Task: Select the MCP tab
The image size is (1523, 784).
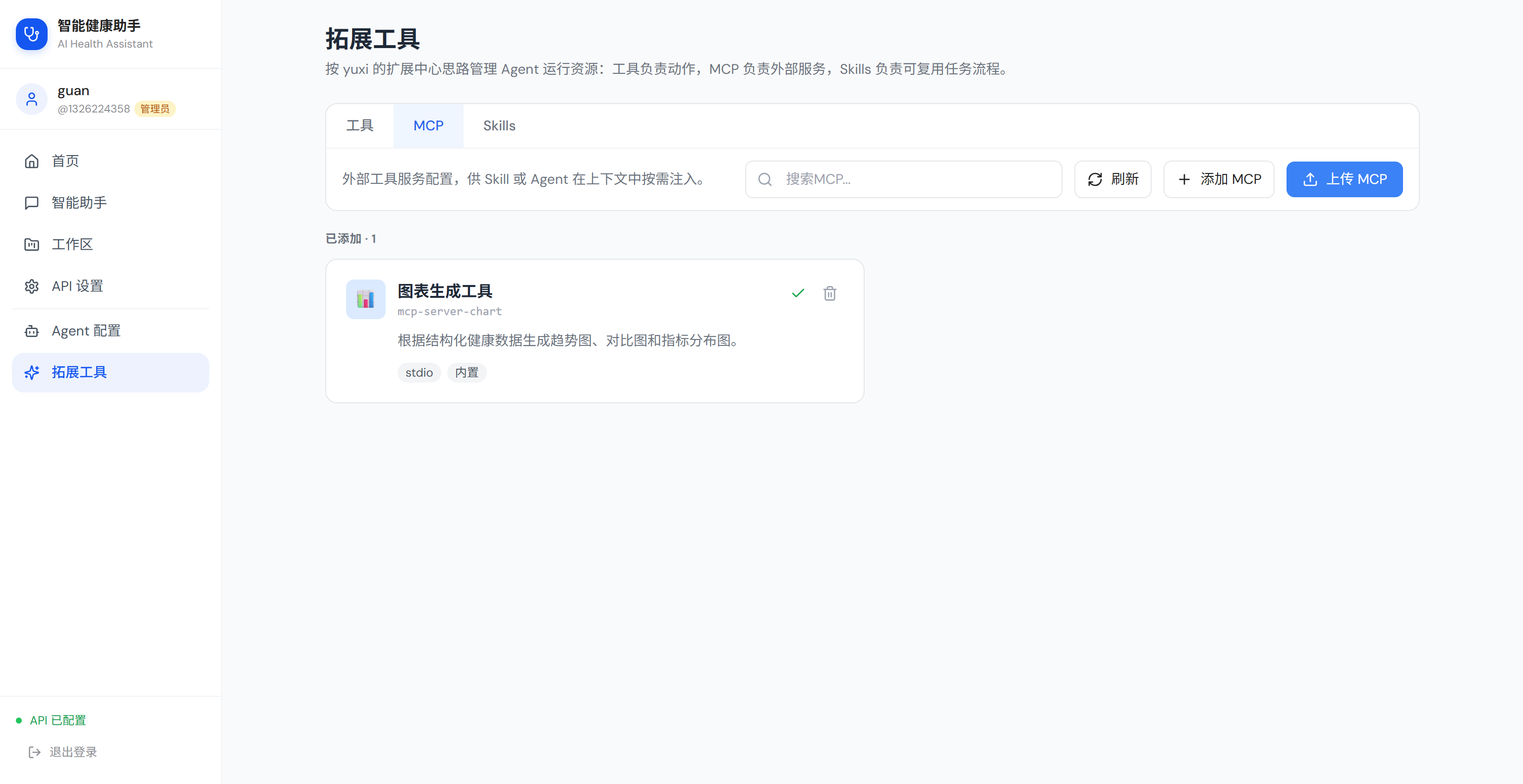Action: tap(428, 126)
